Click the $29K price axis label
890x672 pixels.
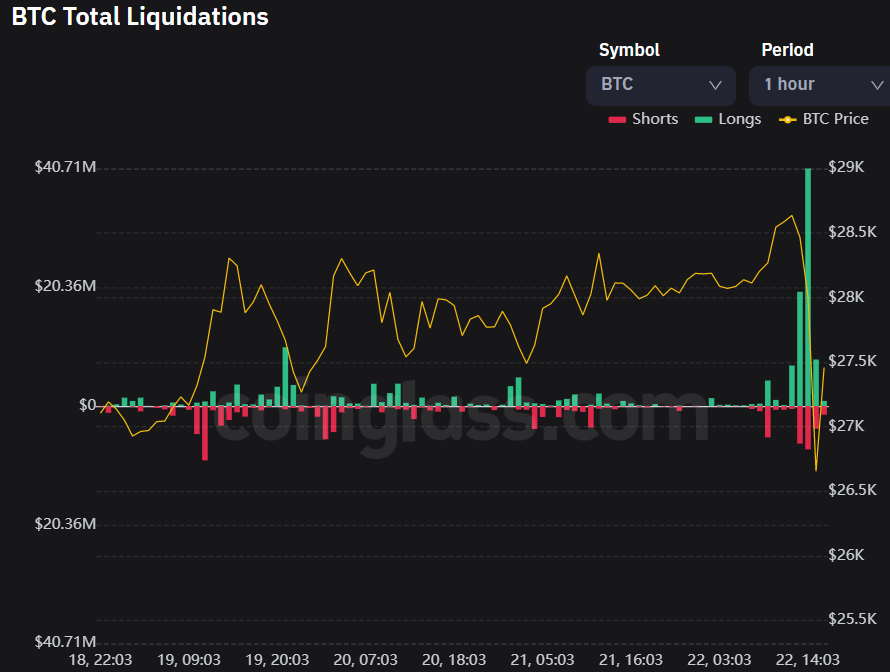coord(846,167)
